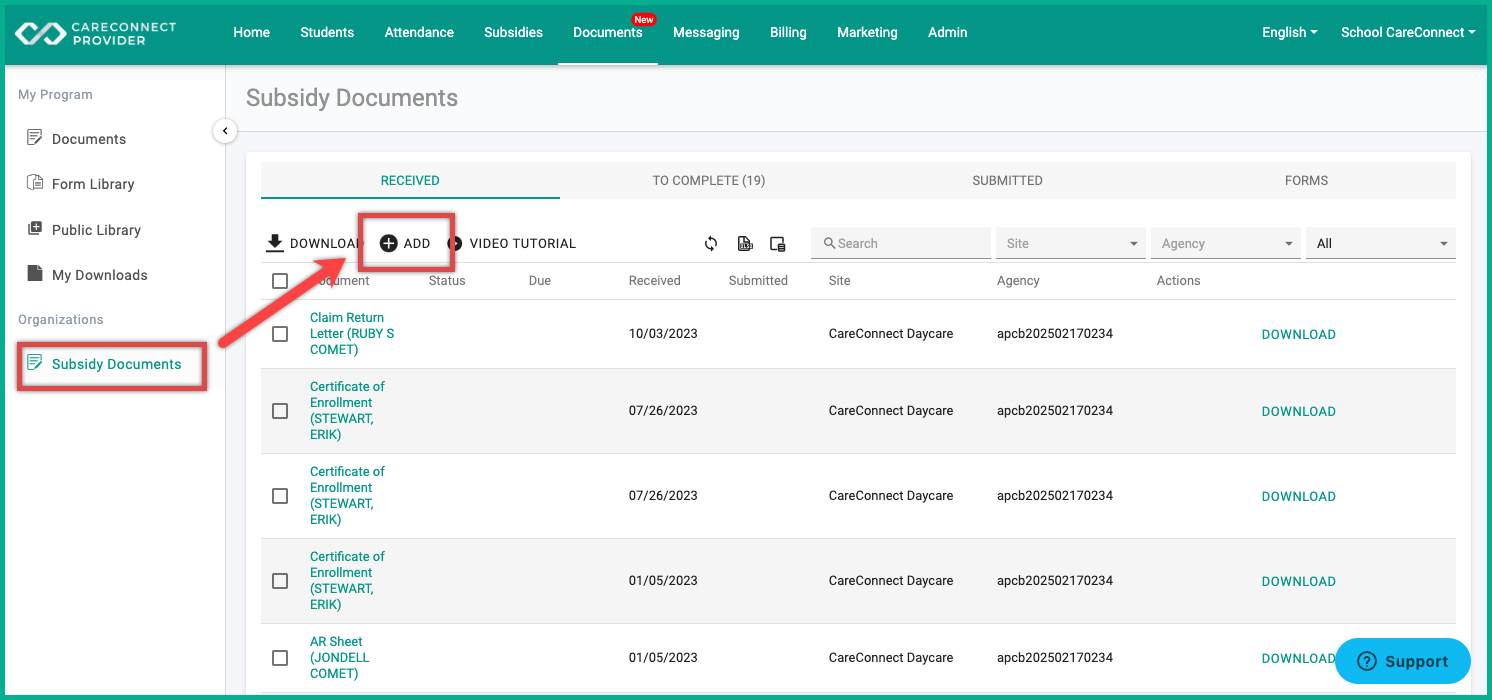1492x700 pixels.
Task: Open the Admin menu
Action: [947, 32]
